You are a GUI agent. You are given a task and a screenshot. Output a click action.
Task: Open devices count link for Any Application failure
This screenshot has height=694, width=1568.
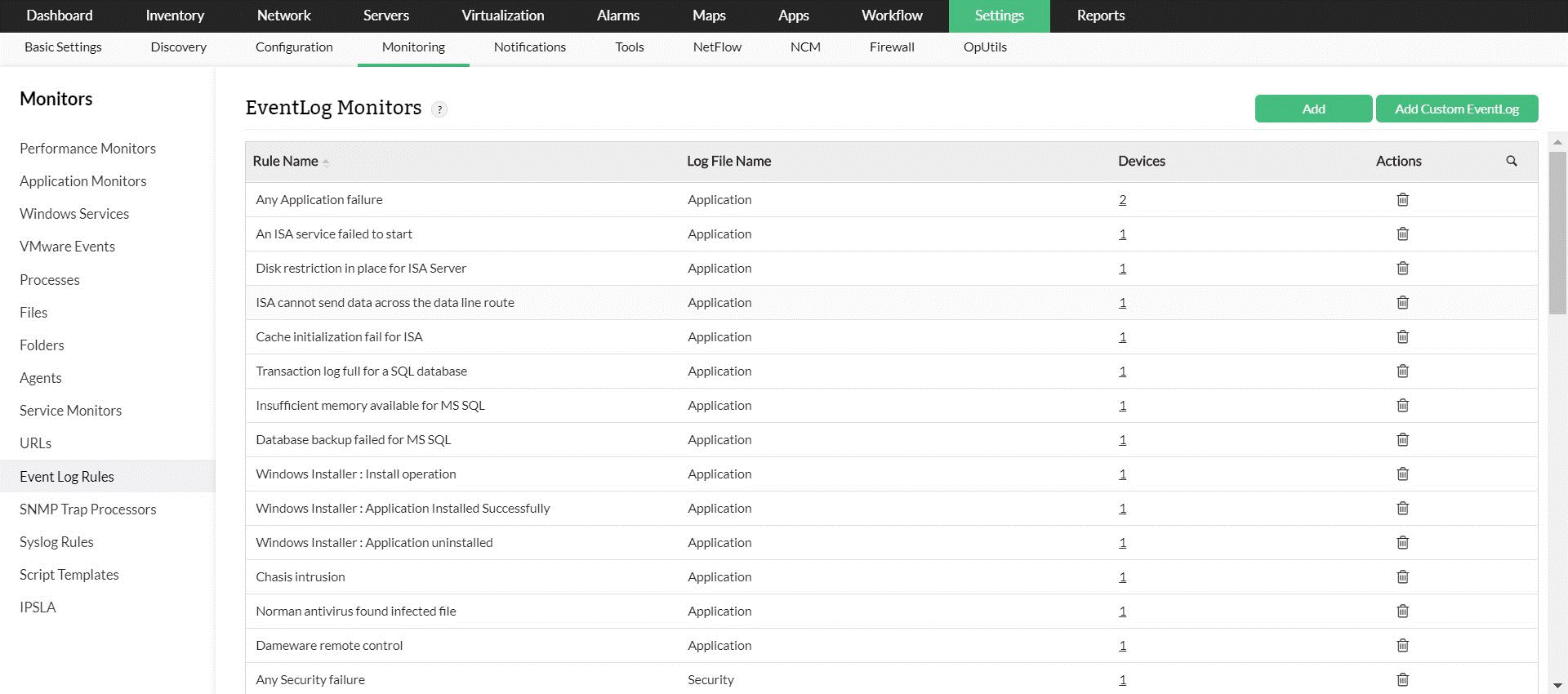(1122, 199)
